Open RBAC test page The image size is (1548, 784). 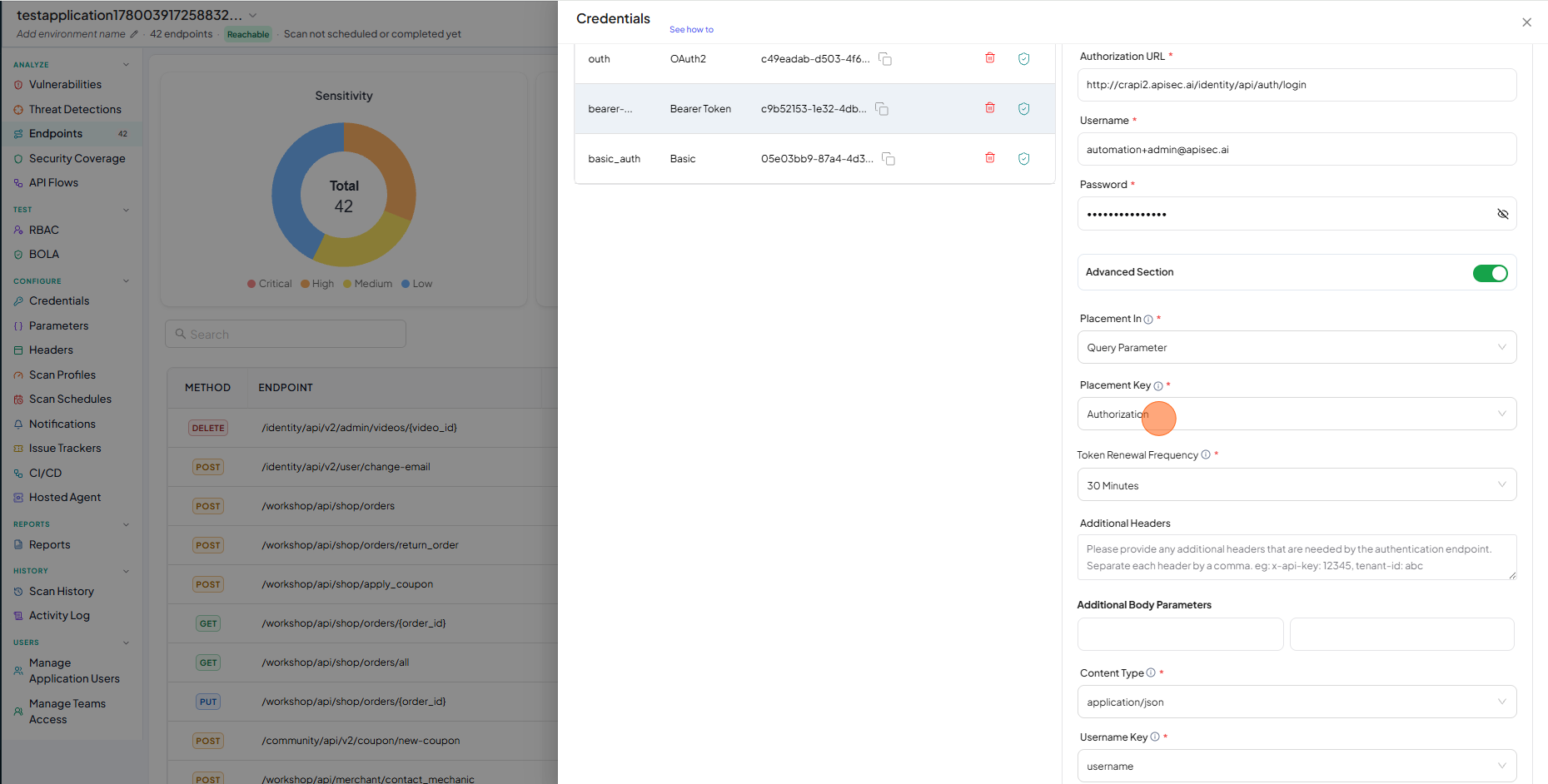[44, 231]
